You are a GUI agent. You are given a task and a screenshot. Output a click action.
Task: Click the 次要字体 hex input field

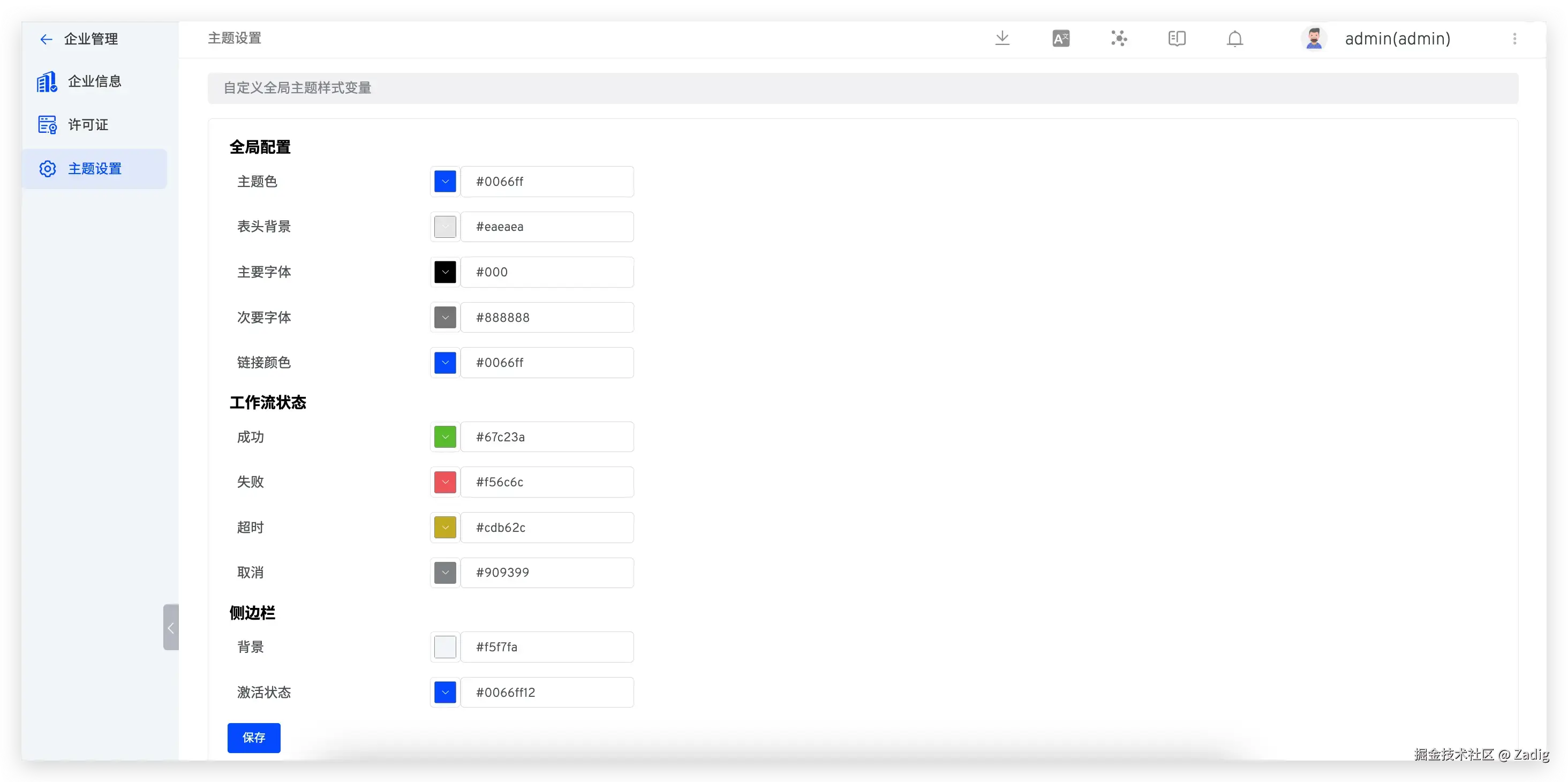[x=547, y=317]
